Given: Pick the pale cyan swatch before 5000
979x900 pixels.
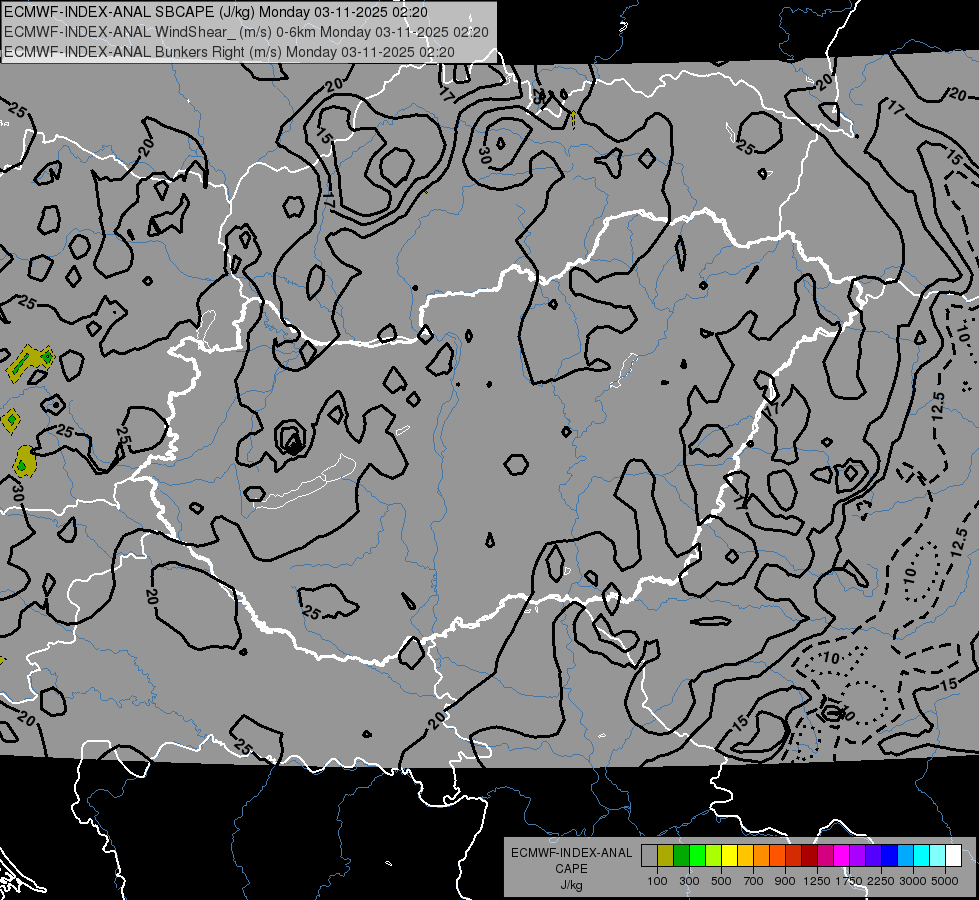Looking at the screenshot, I should coord(937,855).
